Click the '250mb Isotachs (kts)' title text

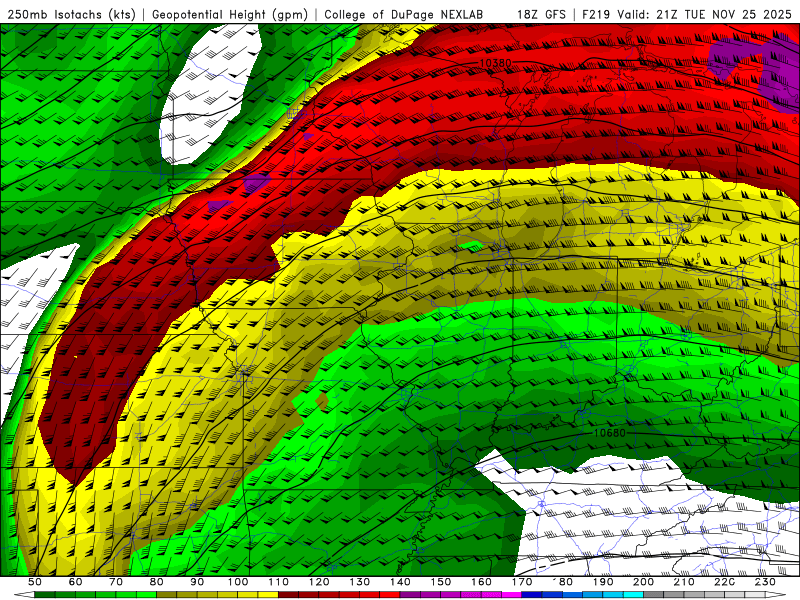point(71,14)
